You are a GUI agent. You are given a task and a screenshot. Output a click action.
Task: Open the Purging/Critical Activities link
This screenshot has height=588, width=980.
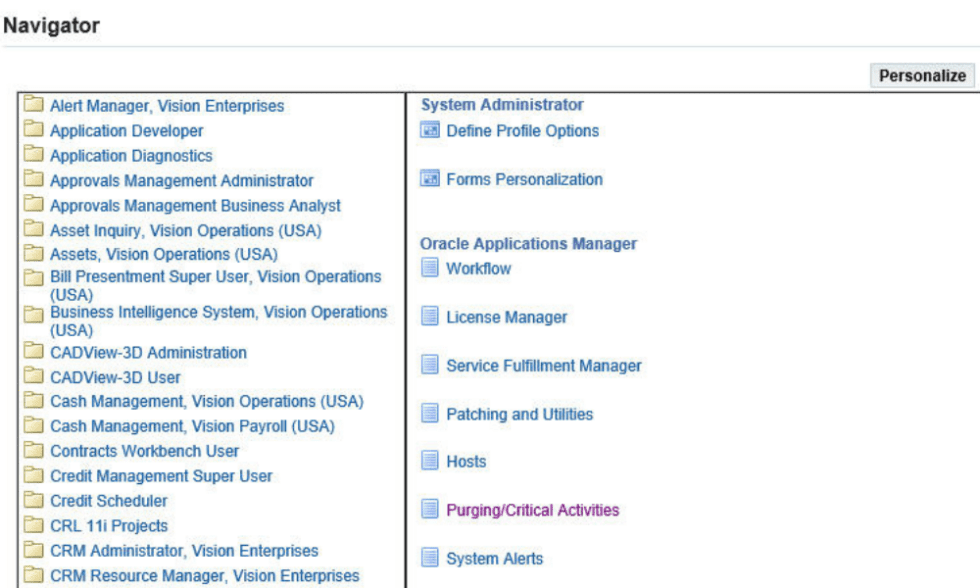(x=532, y=510)
